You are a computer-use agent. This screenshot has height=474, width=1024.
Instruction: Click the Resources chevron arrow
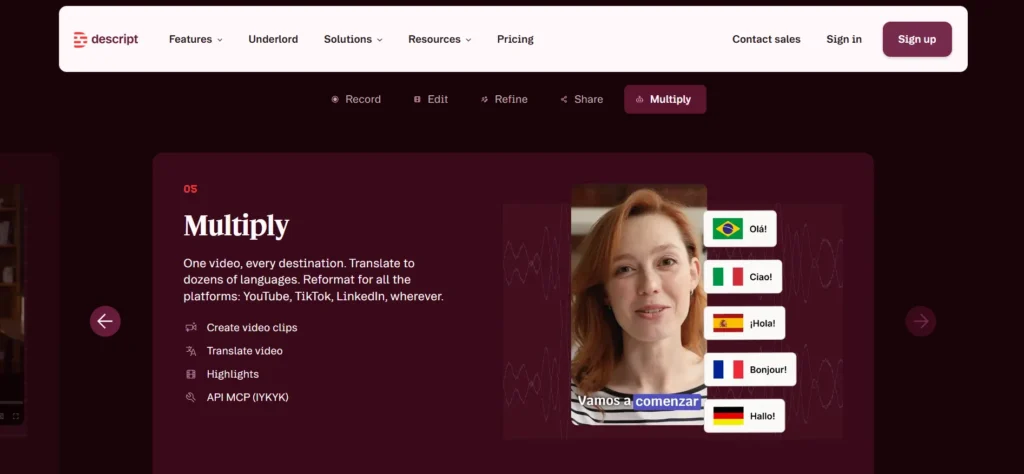(x=468, y=40)
